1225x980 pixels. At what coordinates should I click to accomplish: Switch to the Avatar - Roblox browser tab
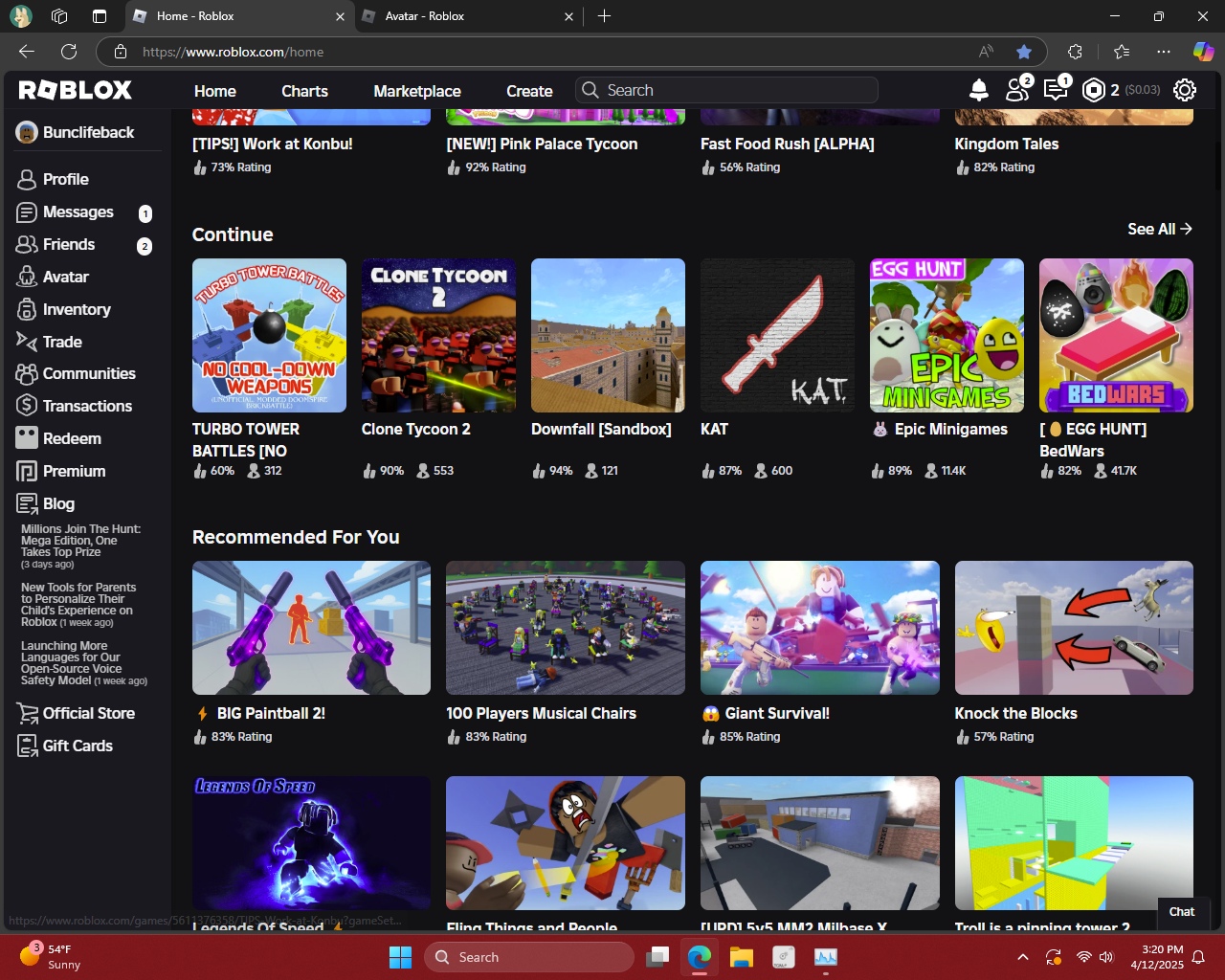pyautogui.click(x=467, y=16)
